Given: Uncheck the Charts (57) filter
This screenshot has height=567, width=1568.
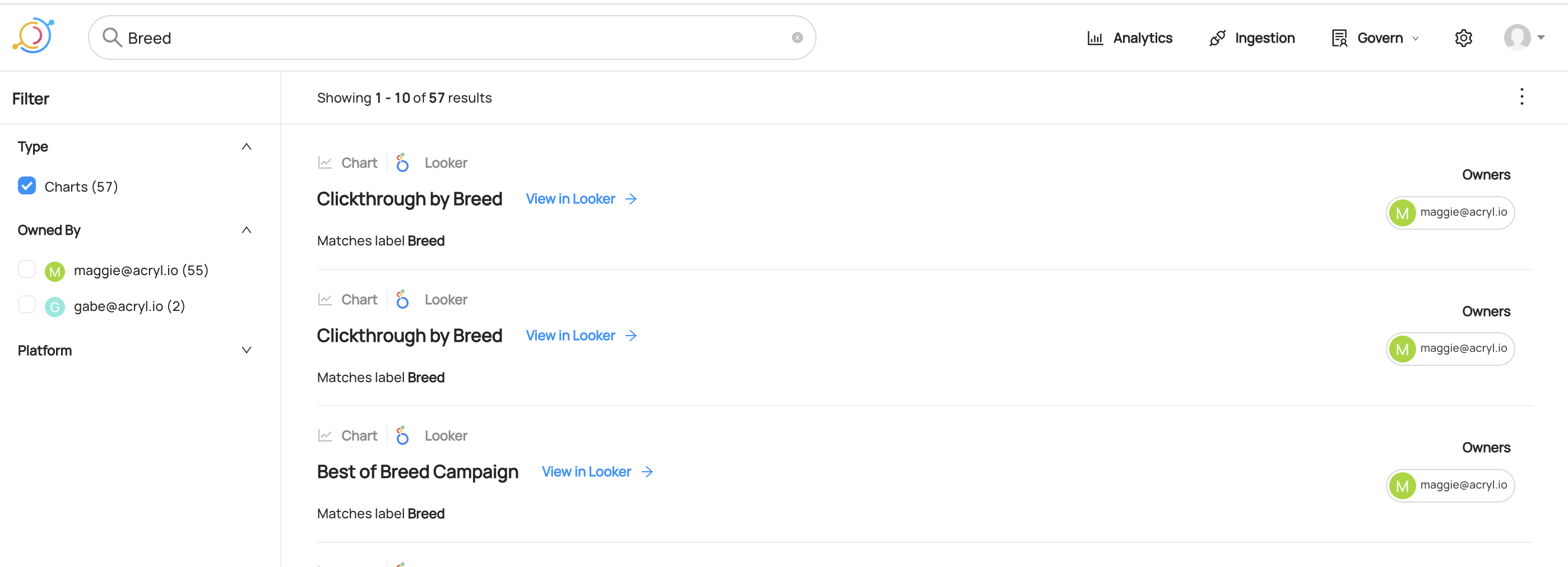Looking at the screenshot, I should click(x=27, y=185).
